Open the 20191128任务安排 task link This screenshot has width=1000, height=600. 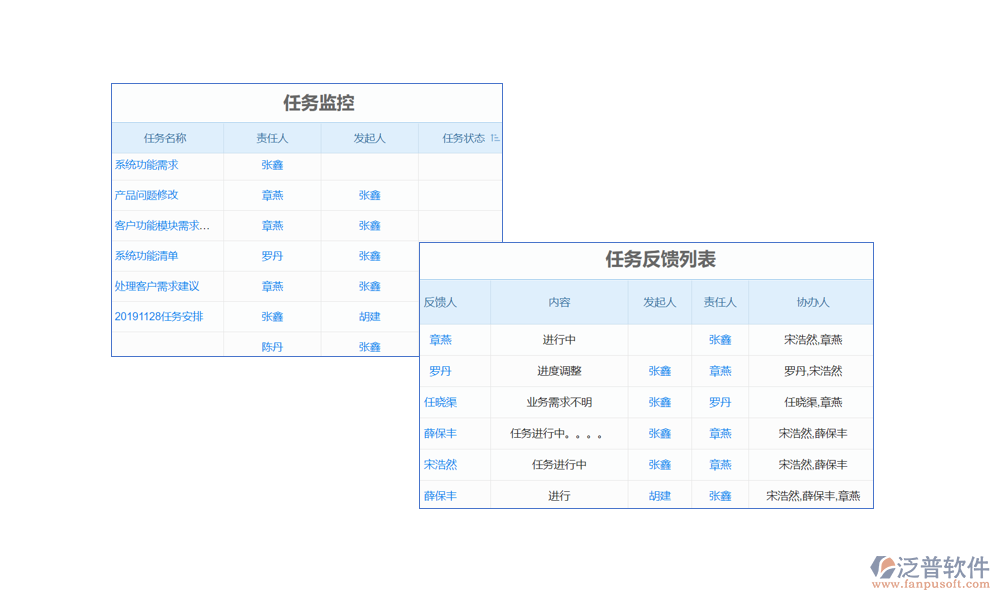click(158, 316)
